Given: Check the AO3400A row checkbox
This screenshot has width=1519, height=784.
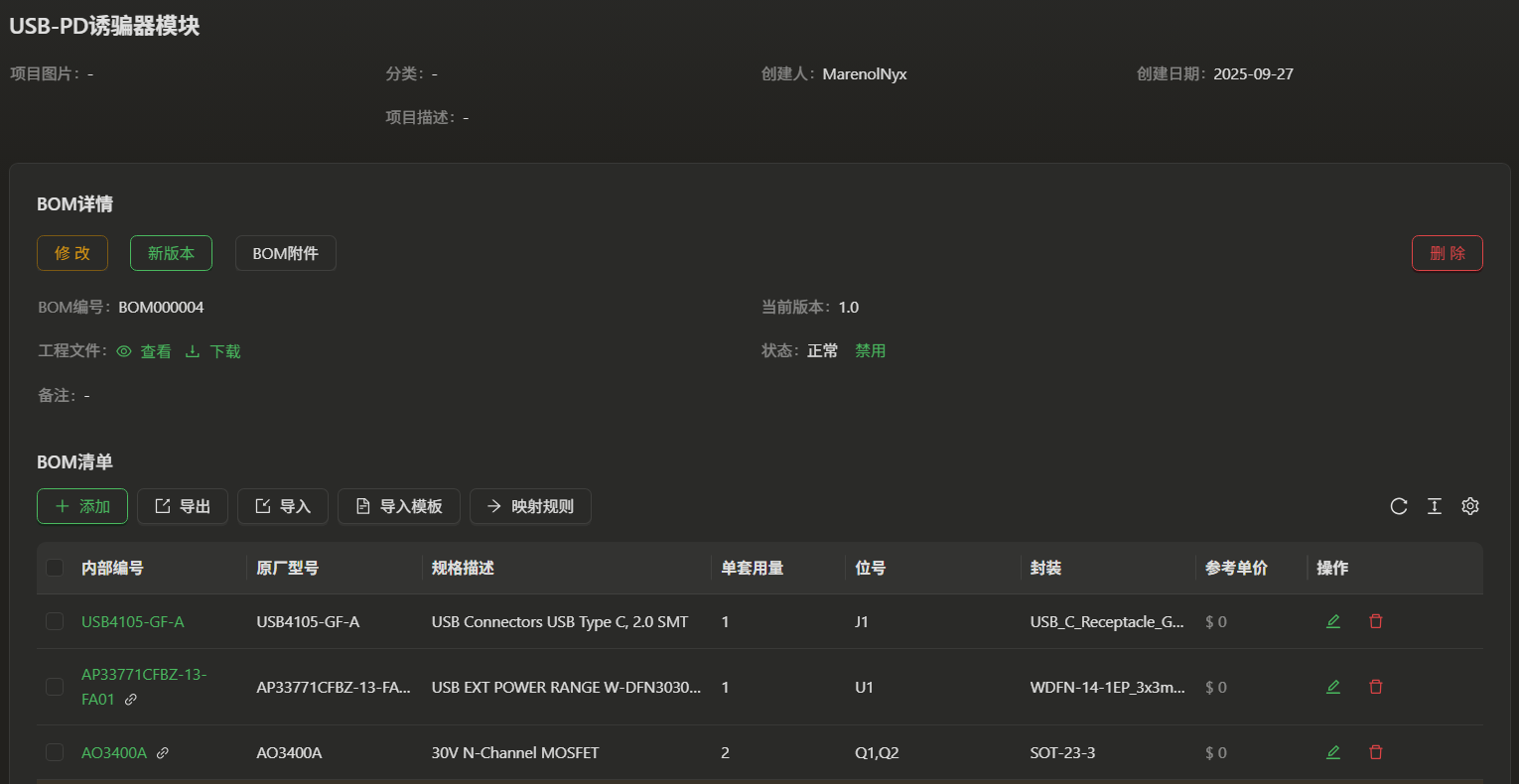Looking at the screenshot, I should point(55,752).
